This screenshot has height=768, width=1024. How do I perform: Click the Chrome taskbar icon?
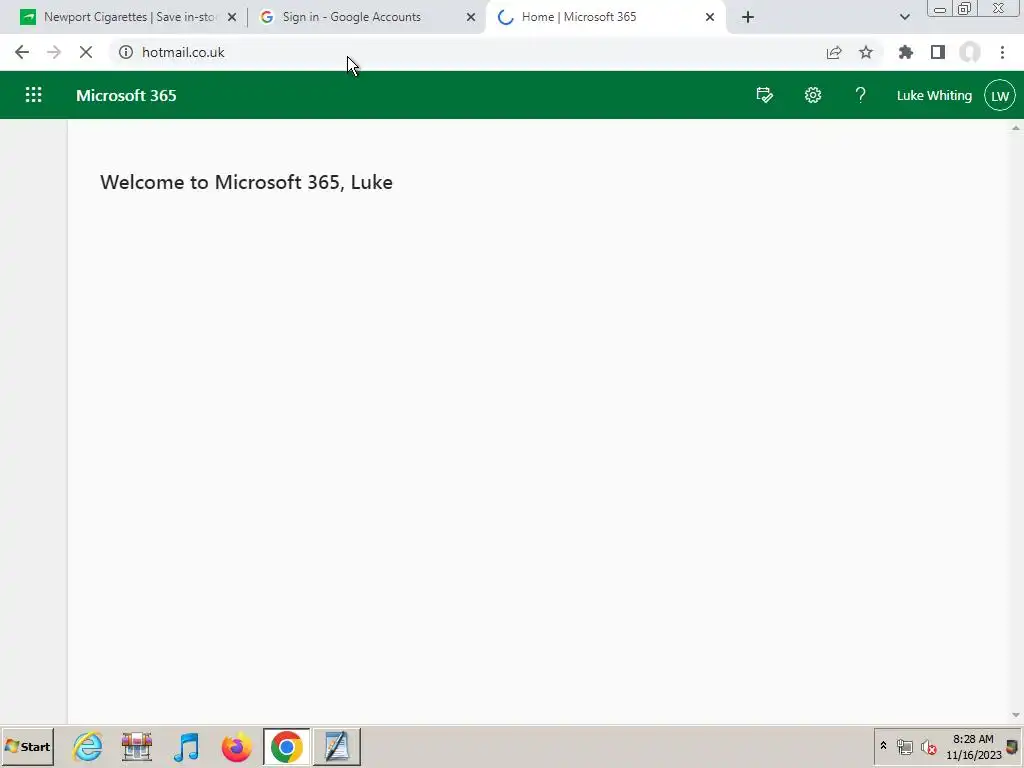(x=287, y=746)
